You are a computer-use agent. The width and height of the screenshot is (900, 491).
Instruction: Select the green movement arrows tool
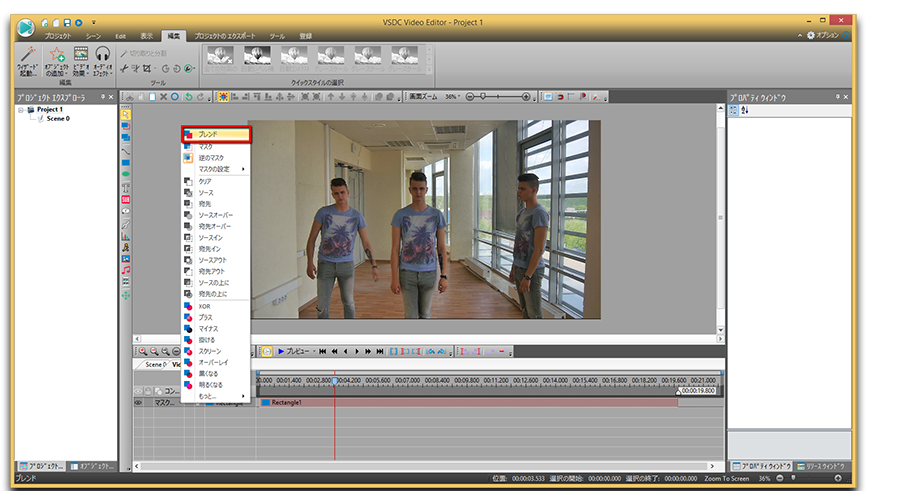(x=125, y=295)
